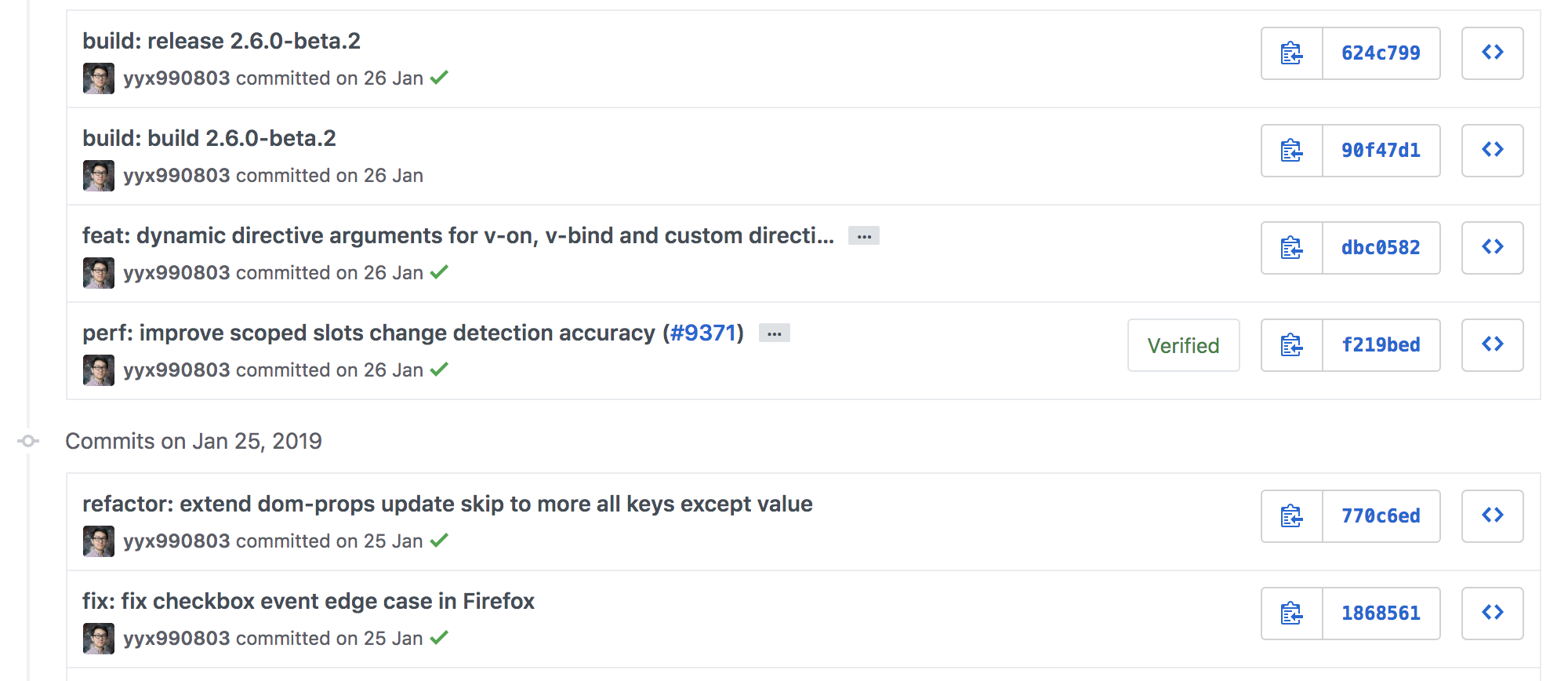Browse repository at commit 624c799
This screenshot has width=1568, height=681.
tap(1492, 53)
